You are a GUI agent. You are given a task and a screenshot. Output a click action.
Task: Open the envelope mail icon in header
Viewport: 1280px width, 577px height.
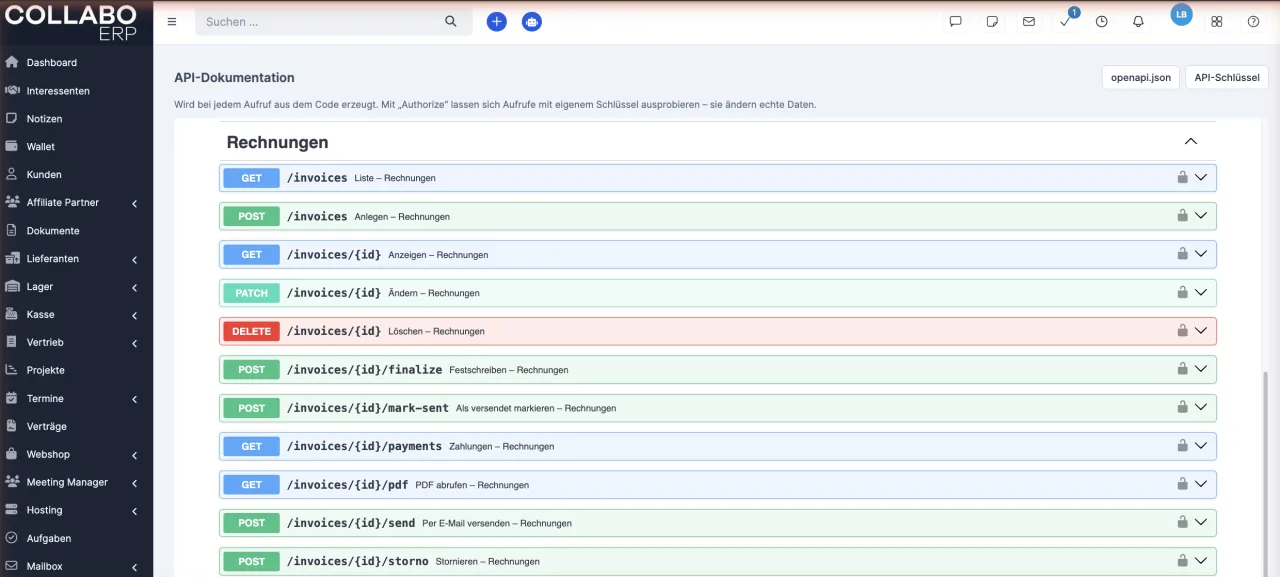(1029, 21)
